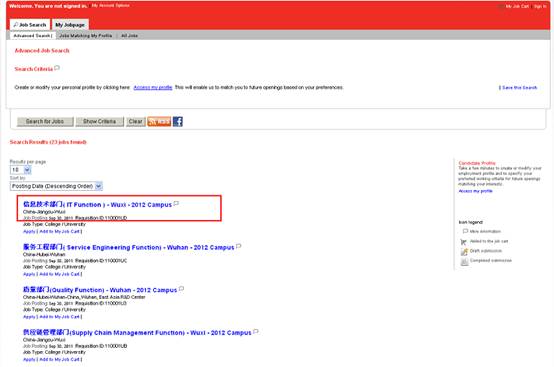Viewport: 554px width, 367px height.
Task: Click Completed submission legend icon
Action: click(x=464, y=261)
